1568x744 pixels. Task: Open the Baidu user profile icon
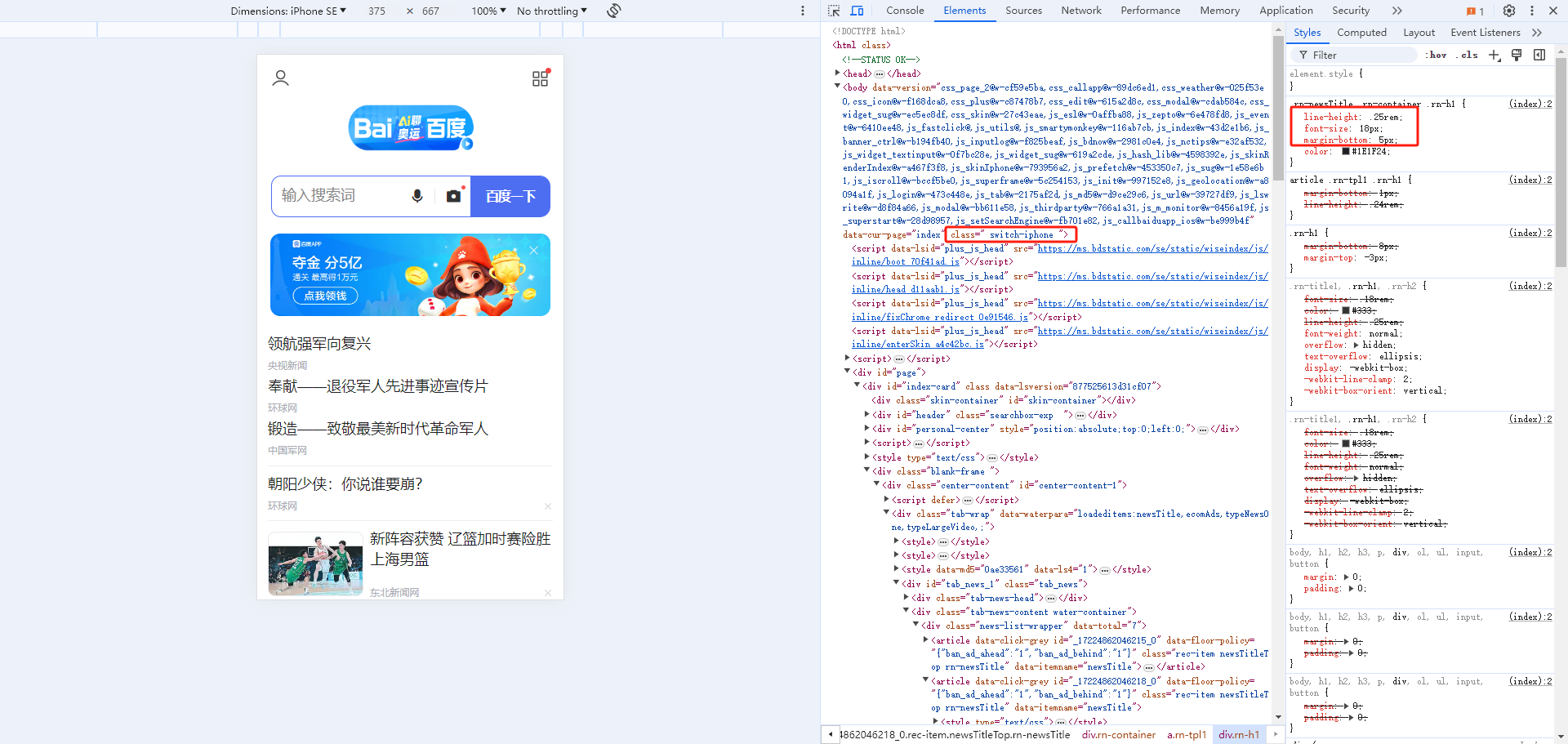tap(280, 78)
